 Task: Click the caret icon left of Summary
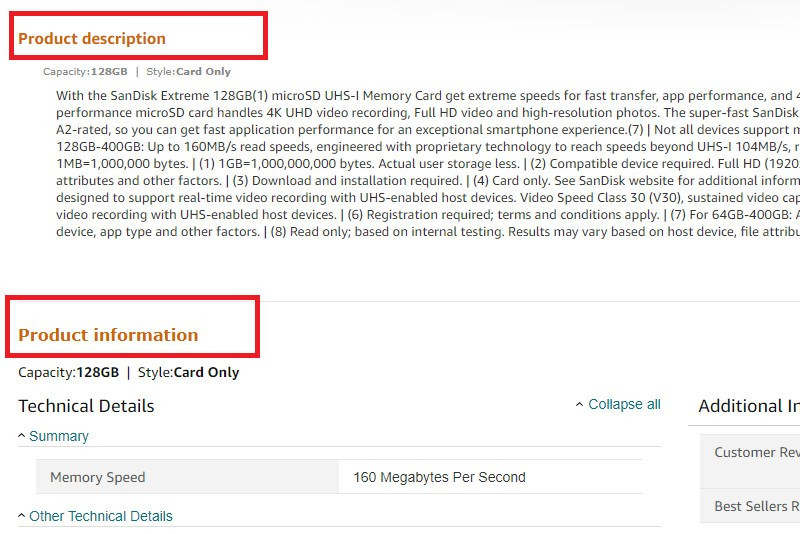click(x=22, y=436)
